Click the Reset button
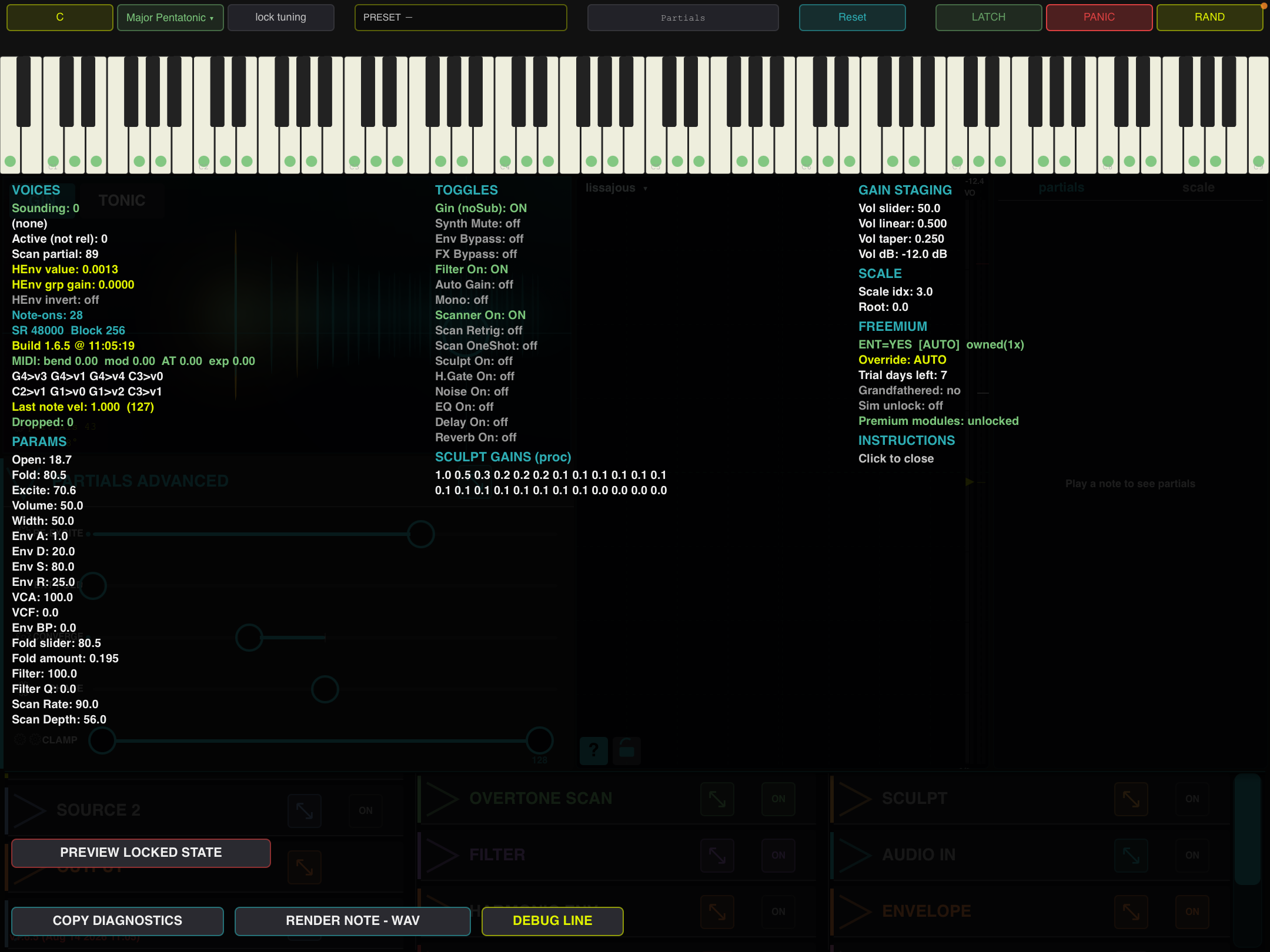The image size is (1270, 952). (852, 18)
